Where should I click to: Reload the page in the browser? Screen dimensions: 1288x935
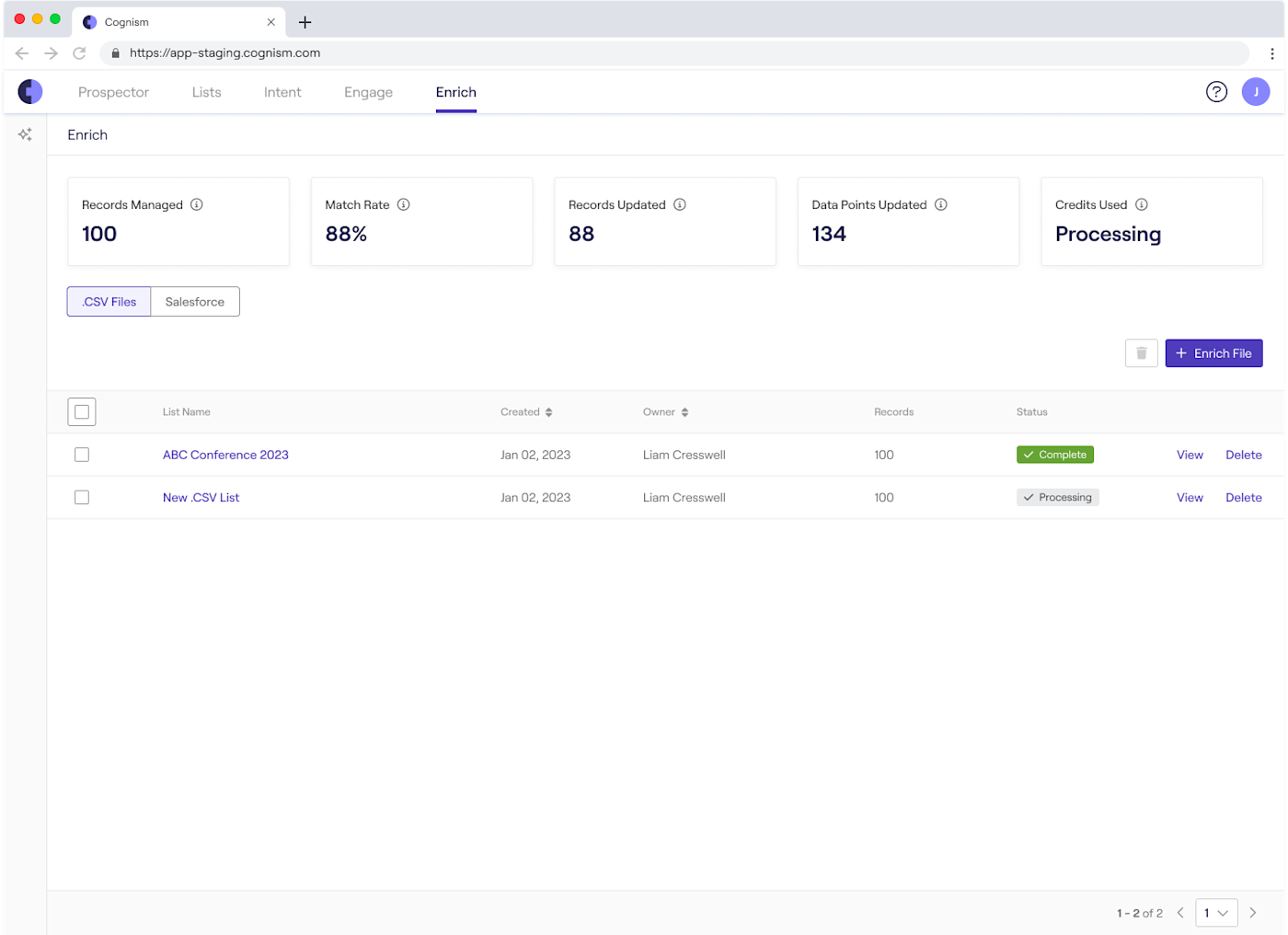(x=80, y=53)
